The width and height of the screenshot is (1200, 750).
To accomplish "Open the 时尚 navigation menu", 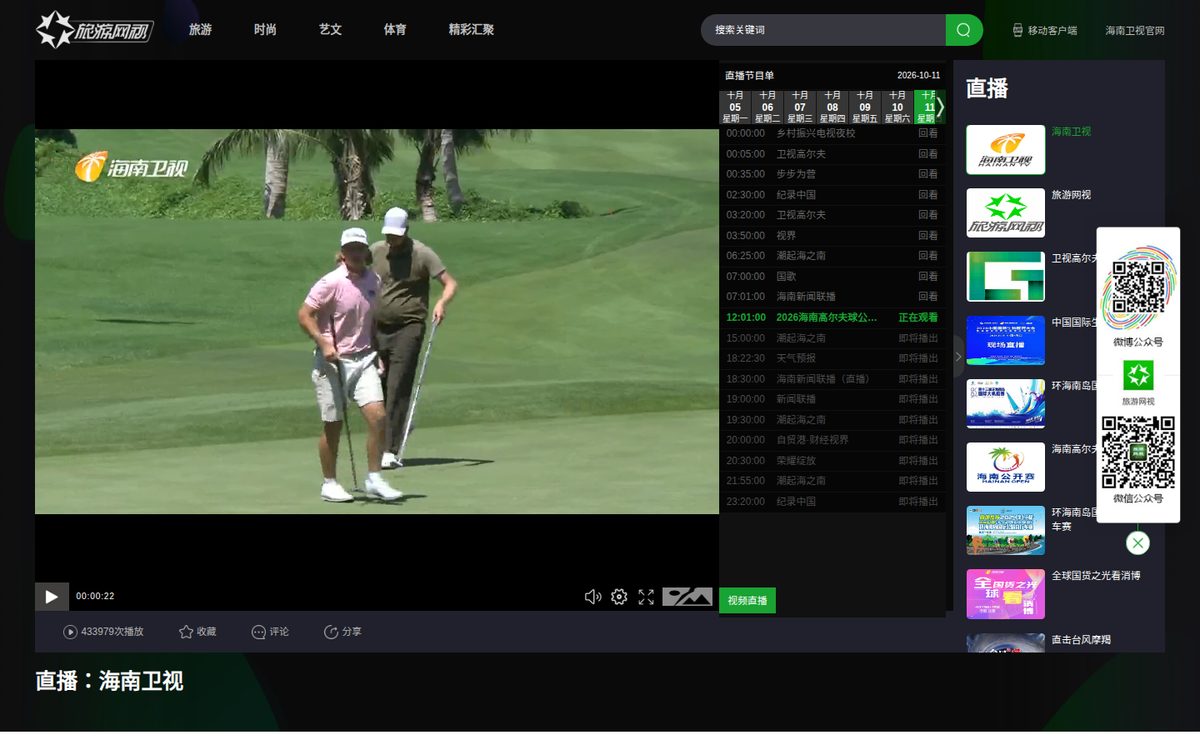I will [x=265, y=30].
